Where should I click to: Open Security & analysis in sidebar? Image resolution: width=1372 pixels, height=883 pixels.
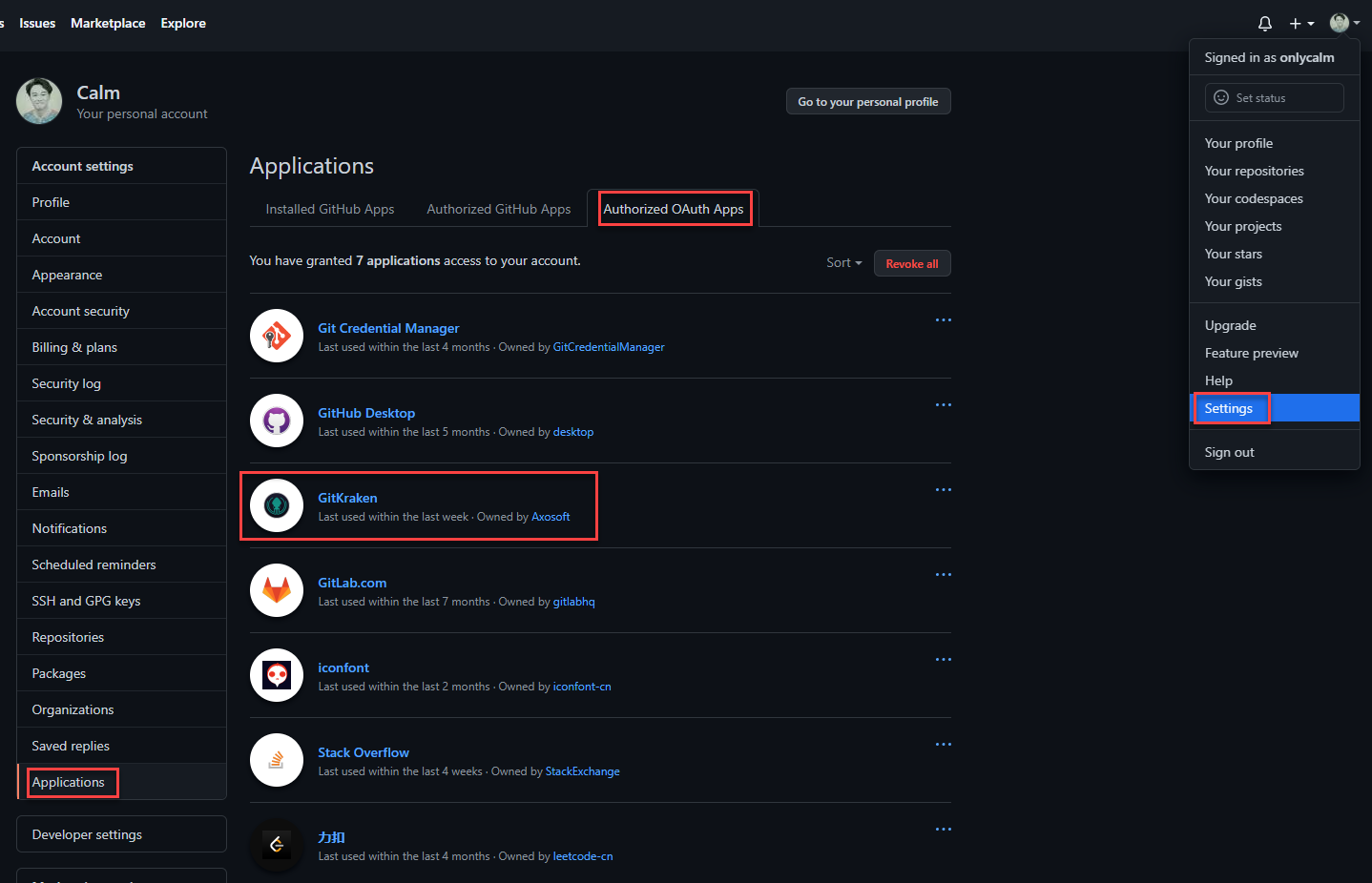tap(122, 420)
